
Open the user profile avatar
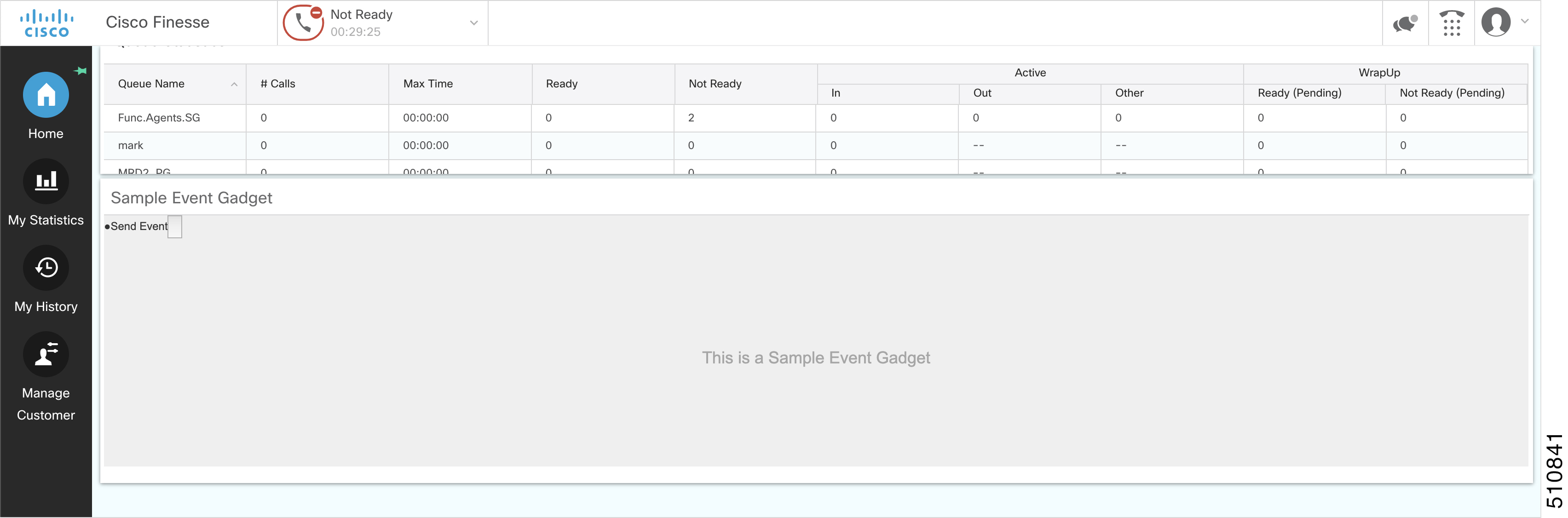(x=1496, y=22)
